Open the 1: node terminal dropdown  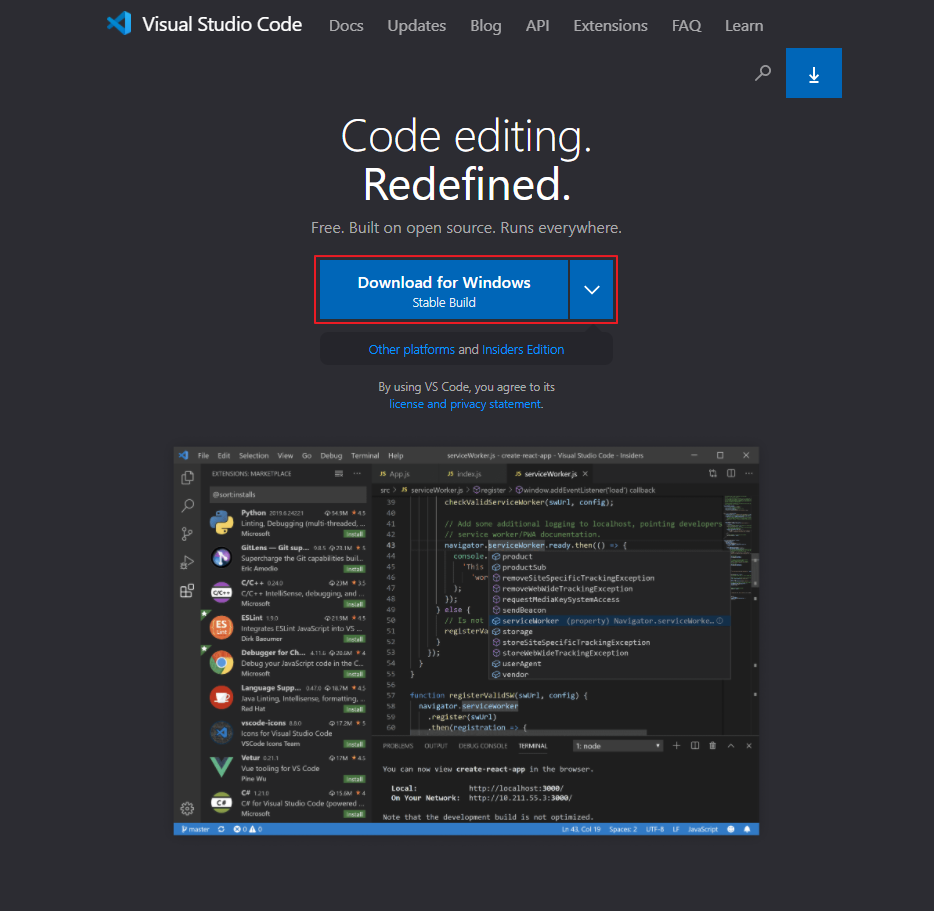618,746
